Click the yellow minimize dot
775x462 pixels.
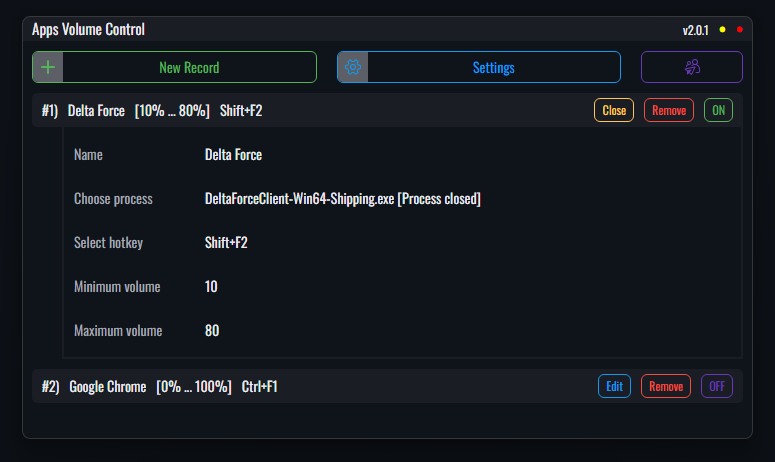(722, 30)
